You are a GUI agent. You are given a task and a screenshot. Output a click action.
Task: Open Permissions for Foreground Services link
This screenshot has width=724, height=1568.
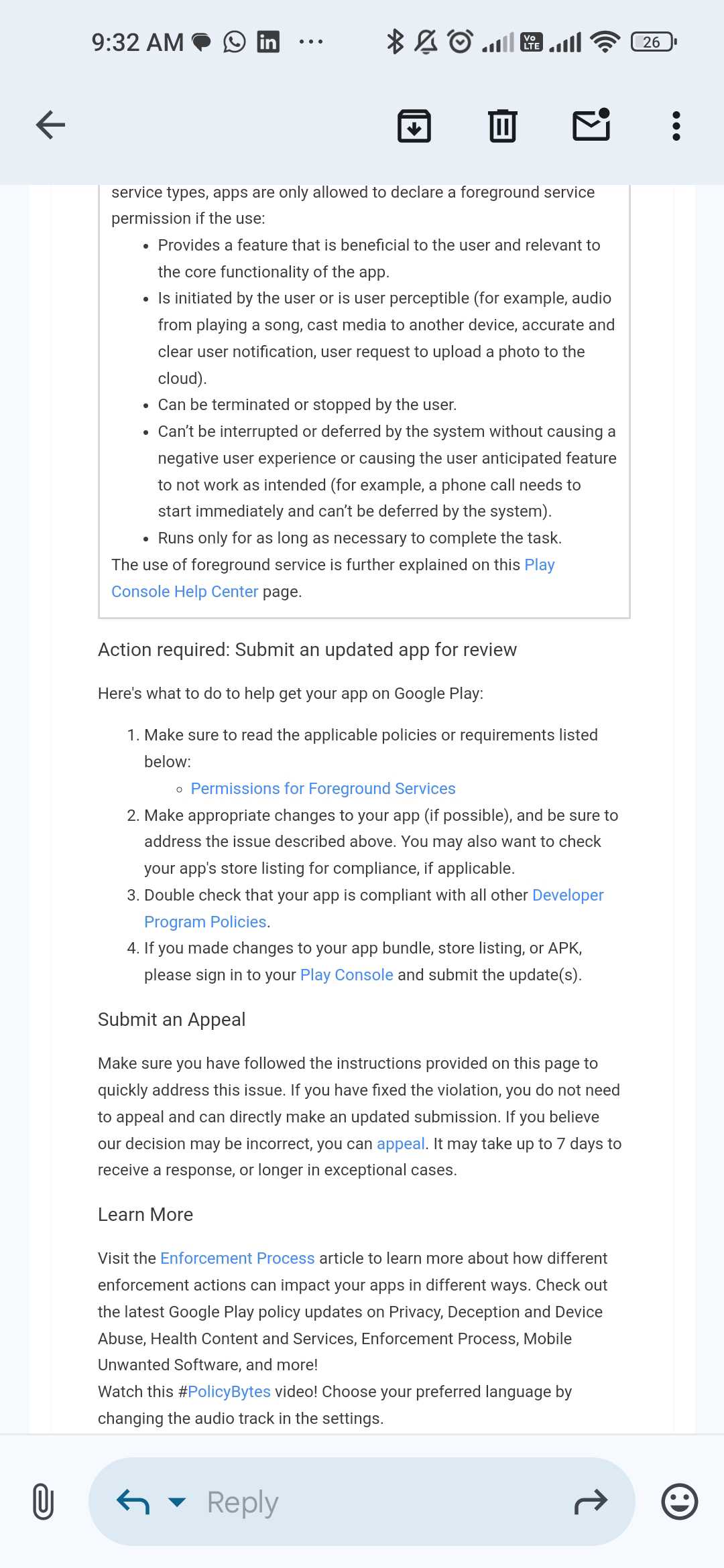pos(323,789)
